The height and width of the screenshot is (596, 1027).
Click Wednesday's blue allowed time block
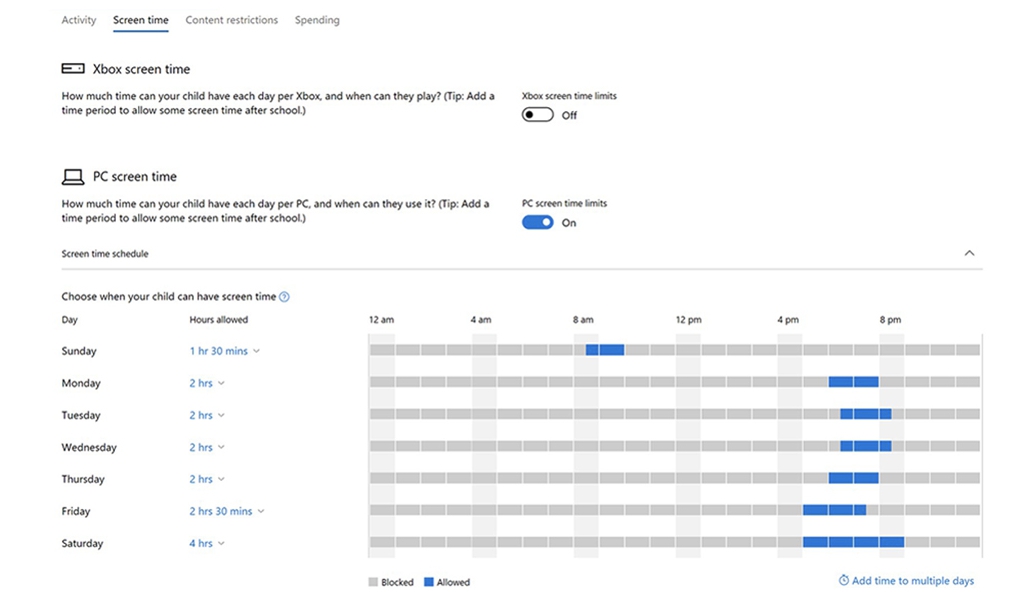[x=866, y=446]
